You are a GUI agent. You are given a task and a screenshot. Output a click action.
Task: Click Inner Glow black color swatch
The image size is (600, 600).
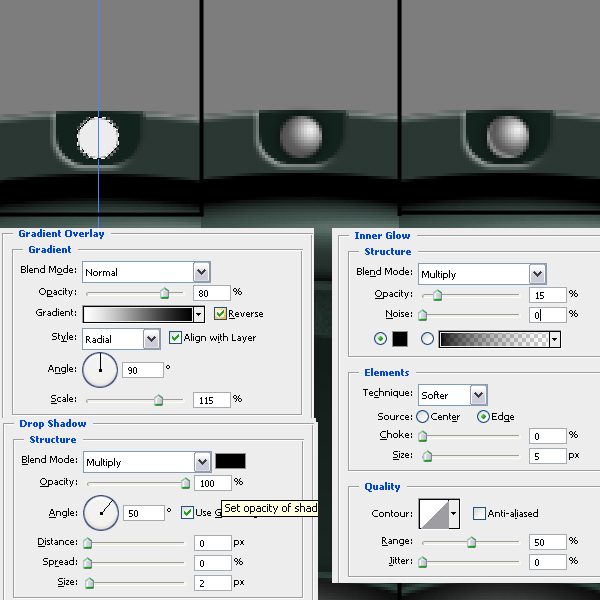pos(400,339)
